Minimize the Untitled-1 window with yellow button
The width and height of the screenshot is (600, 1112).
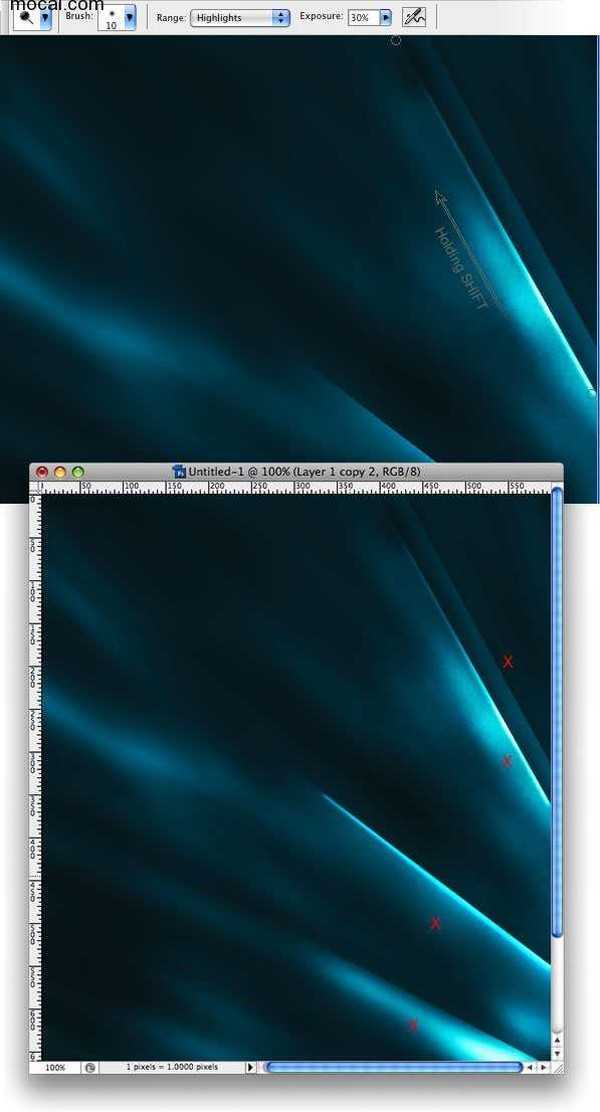point(60,471)
